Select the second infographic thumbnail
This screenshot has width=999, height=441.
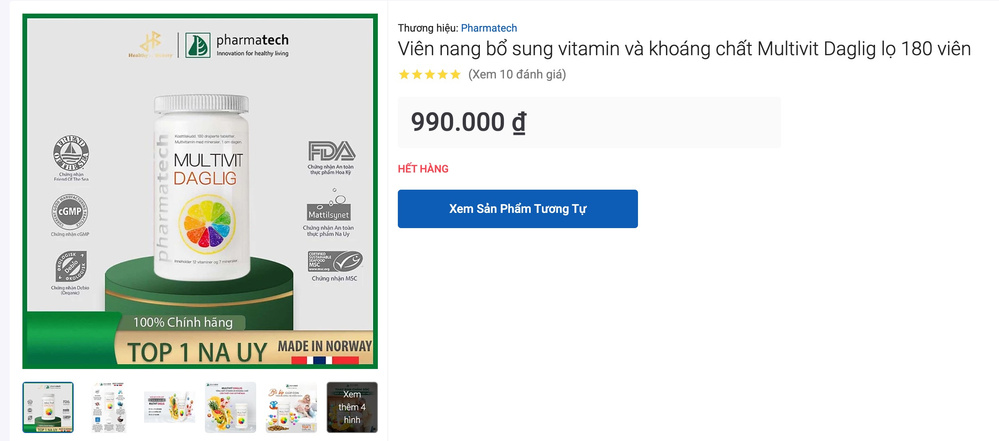click(x=108, y=407)
